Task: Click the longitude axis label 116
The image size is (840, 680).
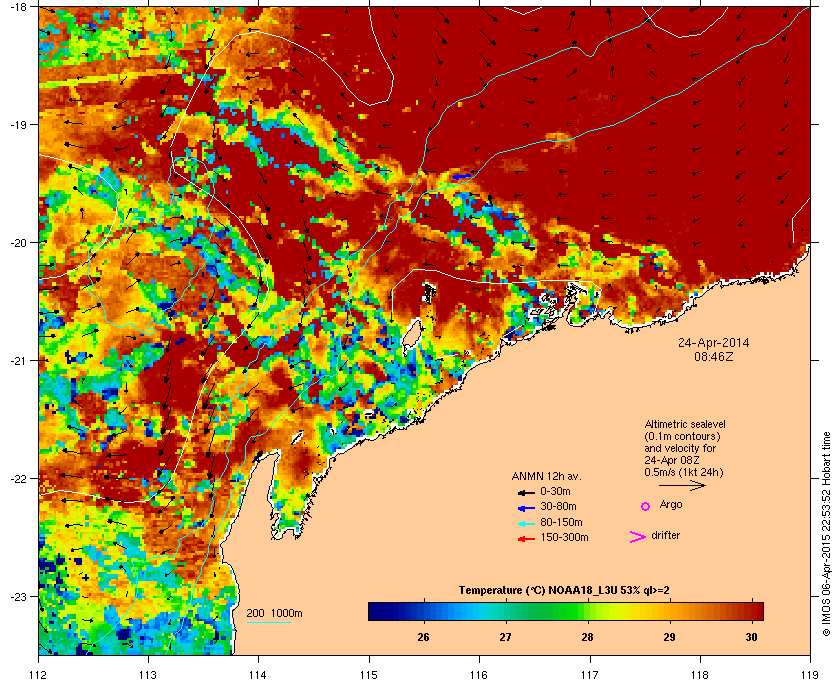Action: point(479,675)
